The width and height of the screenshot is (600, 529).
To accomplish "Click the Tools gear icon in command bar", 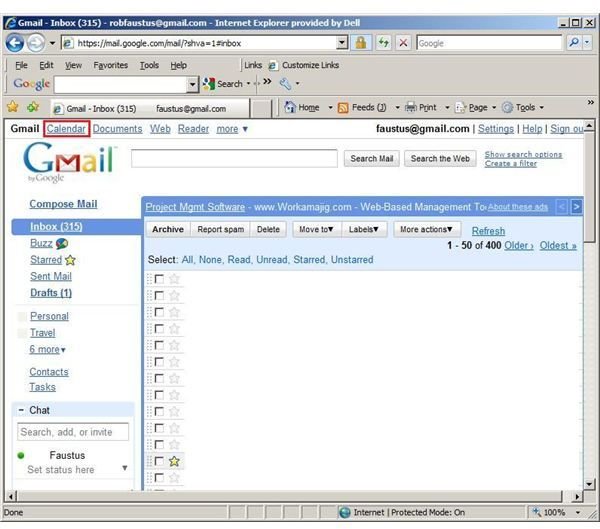I will (507, 108).
